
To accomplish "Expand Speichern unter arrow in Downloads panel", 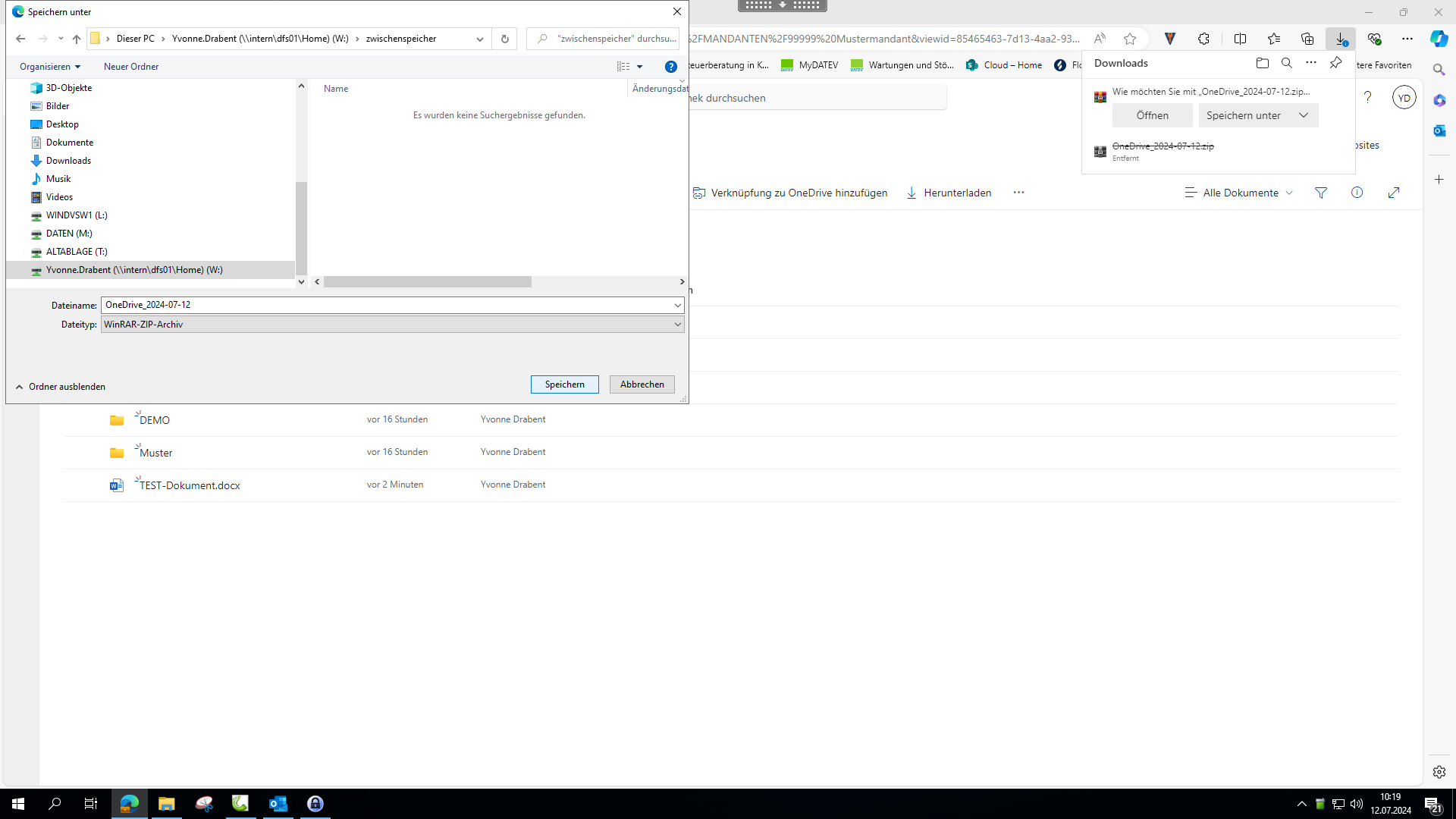I will [1304, 115].
